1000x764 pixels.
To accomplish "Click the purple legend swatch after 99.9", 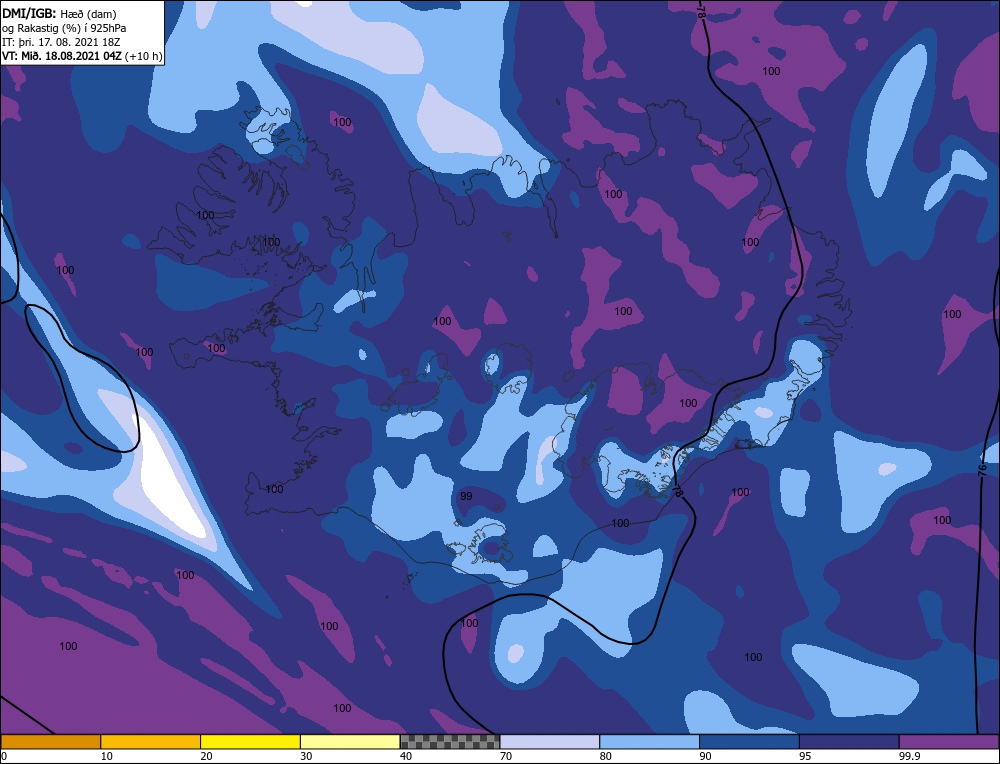I will tap(949, 741).
